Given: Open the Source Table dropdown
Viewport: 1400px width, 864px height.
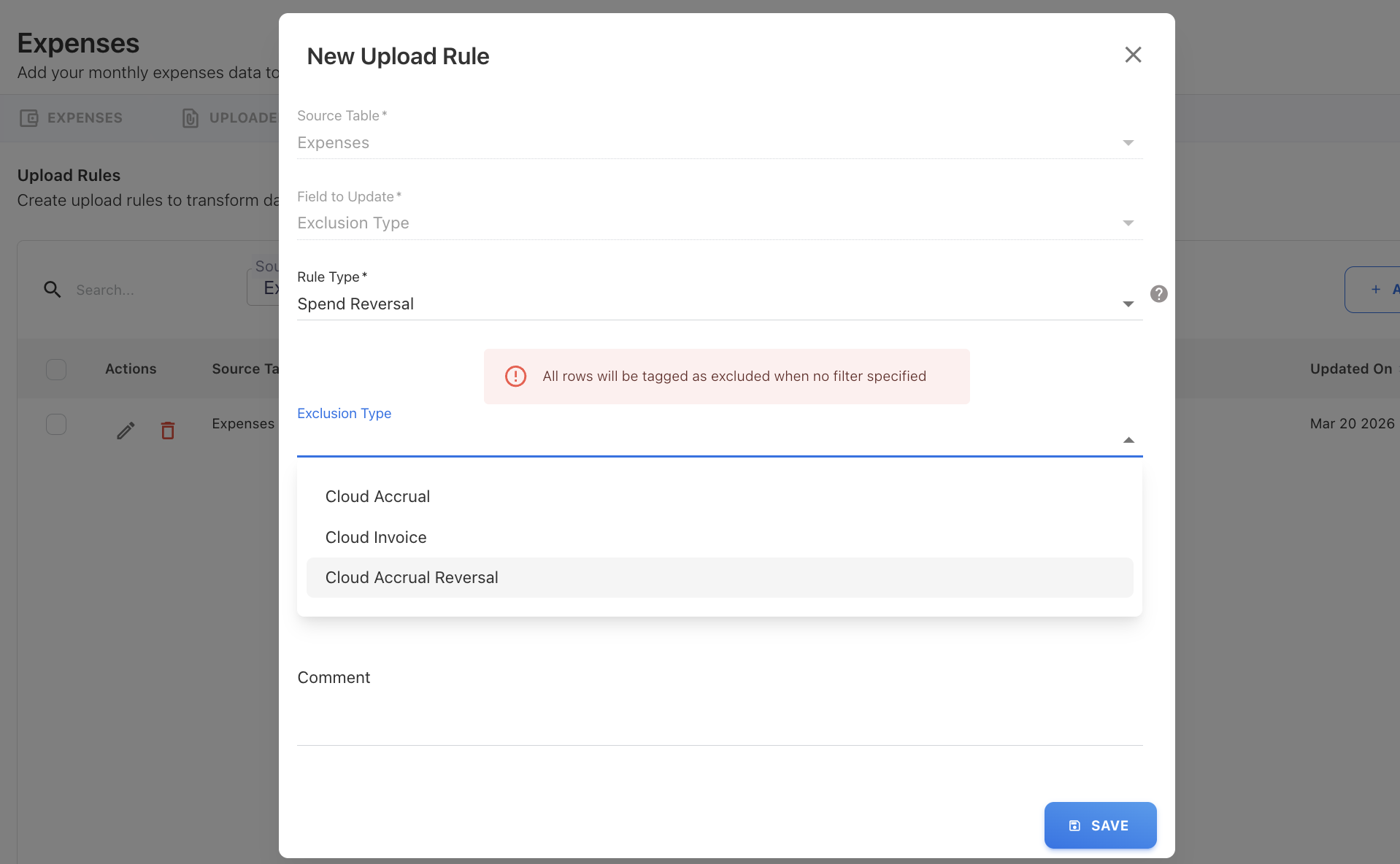Looking at the screenshot, I should click(1128, 143).
